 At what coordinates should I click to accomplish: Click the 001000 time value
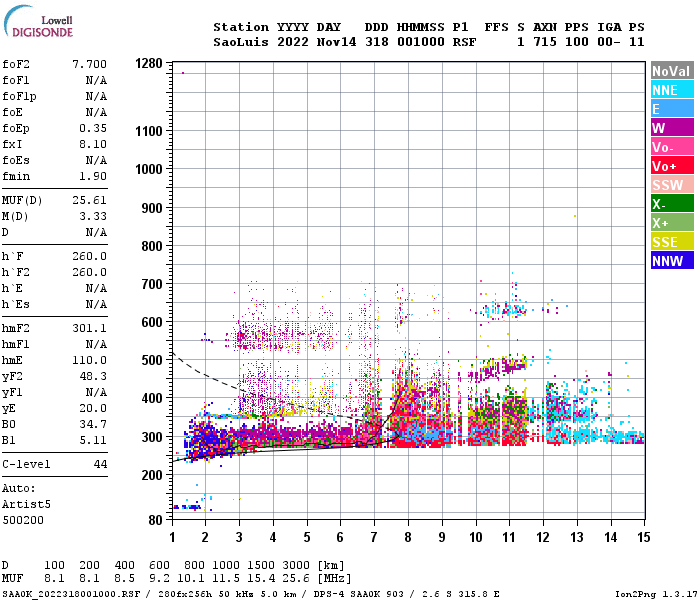(x=421, y=42)
